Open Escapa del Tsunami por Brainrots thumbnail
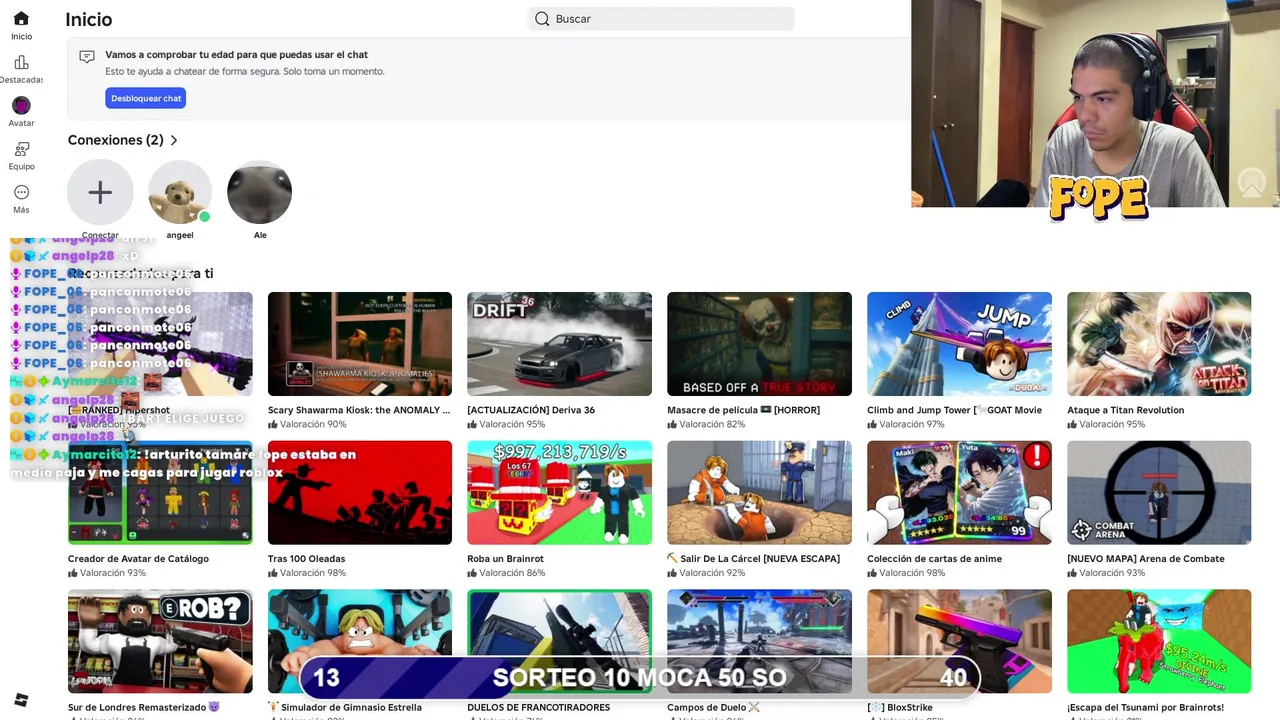The height and width of the screenshot is (720, 1280). (x=1159, y=641)
